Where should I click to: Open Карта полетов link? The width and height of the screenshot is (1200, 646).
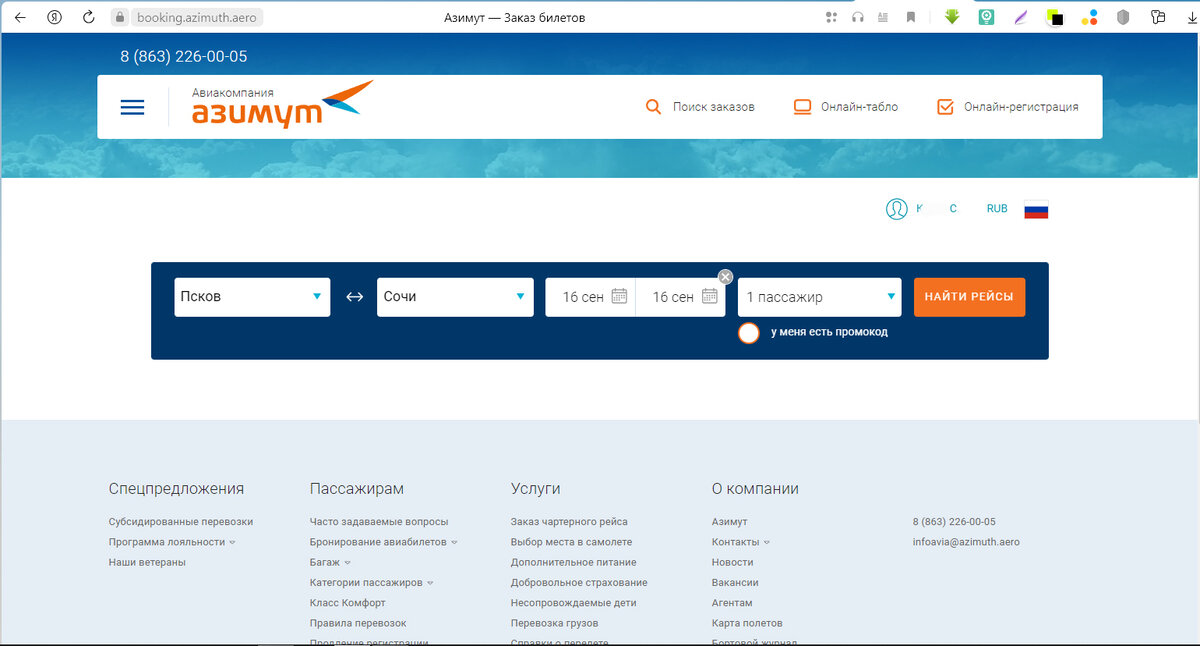(747, 623)
